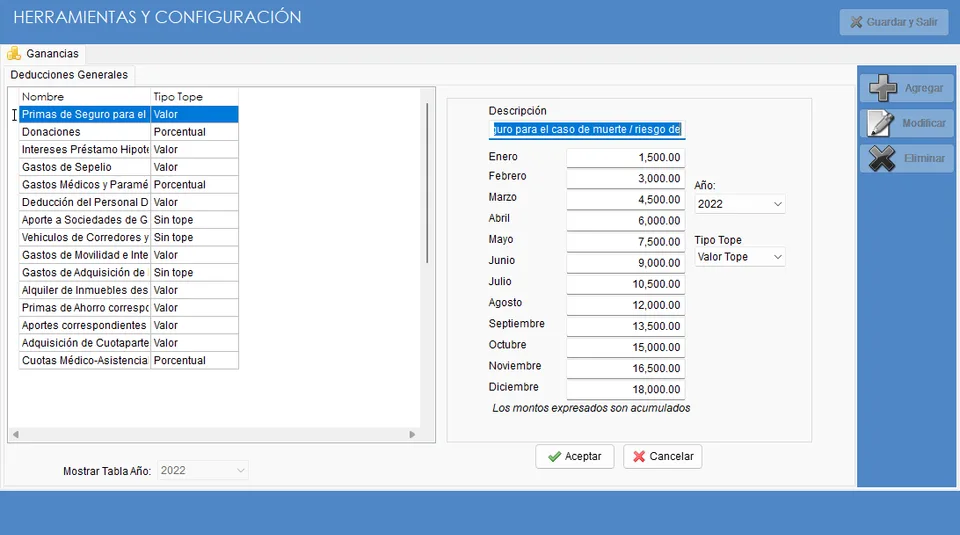Screen dimensions: 960x535
Task: Click the Eliminar cross icon
Action: coord(882,159)
